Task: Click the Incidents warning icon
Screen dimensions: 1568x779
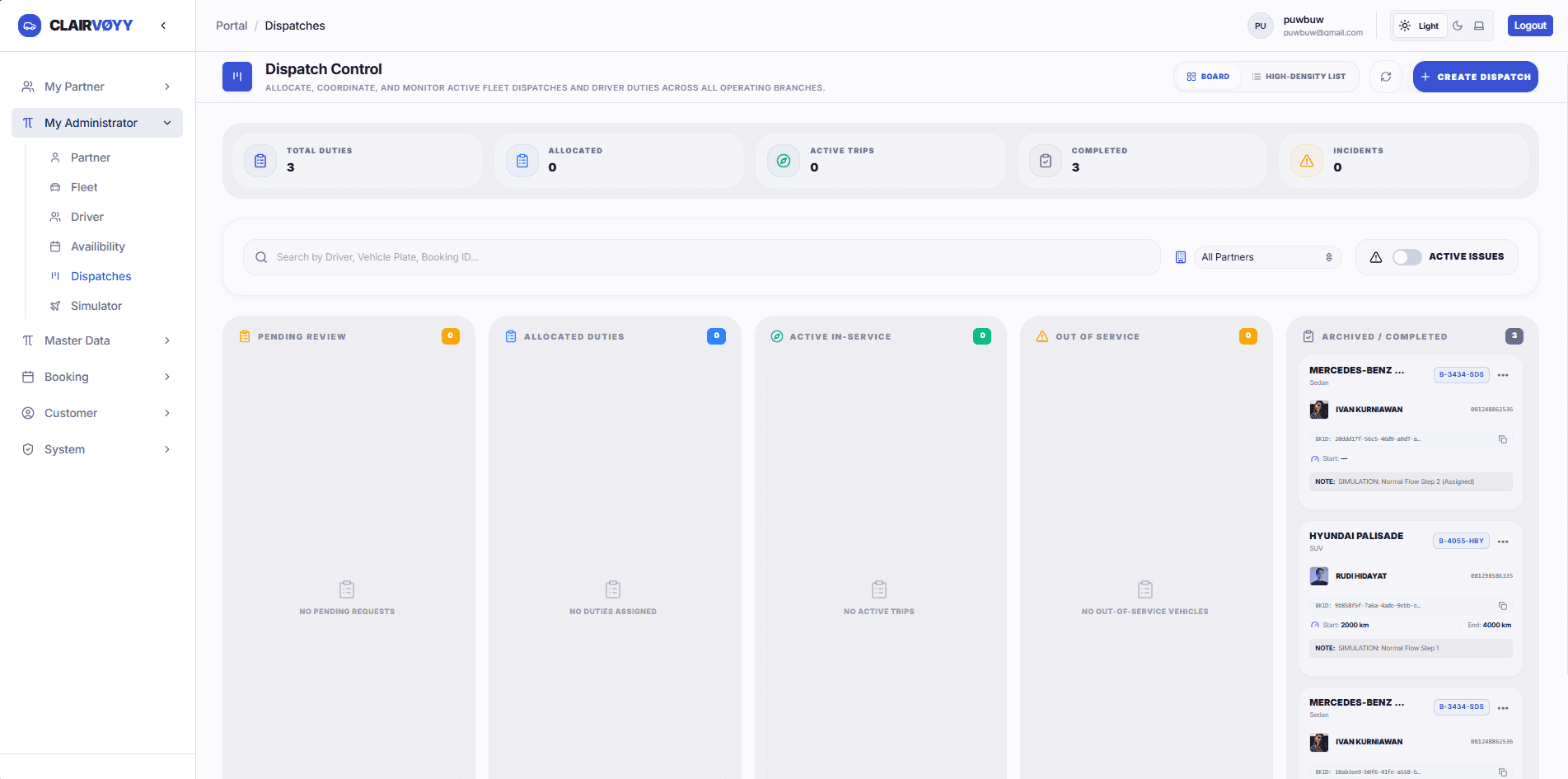Action: (x=1307, y=161)
